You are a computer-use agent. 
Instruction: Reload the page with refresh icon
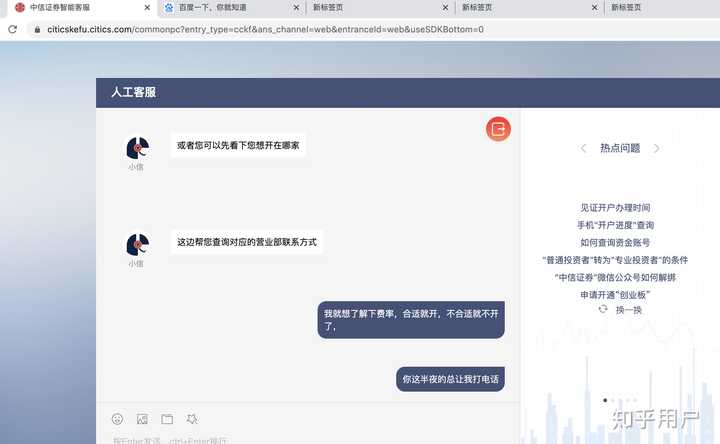[x=13, y=29]
